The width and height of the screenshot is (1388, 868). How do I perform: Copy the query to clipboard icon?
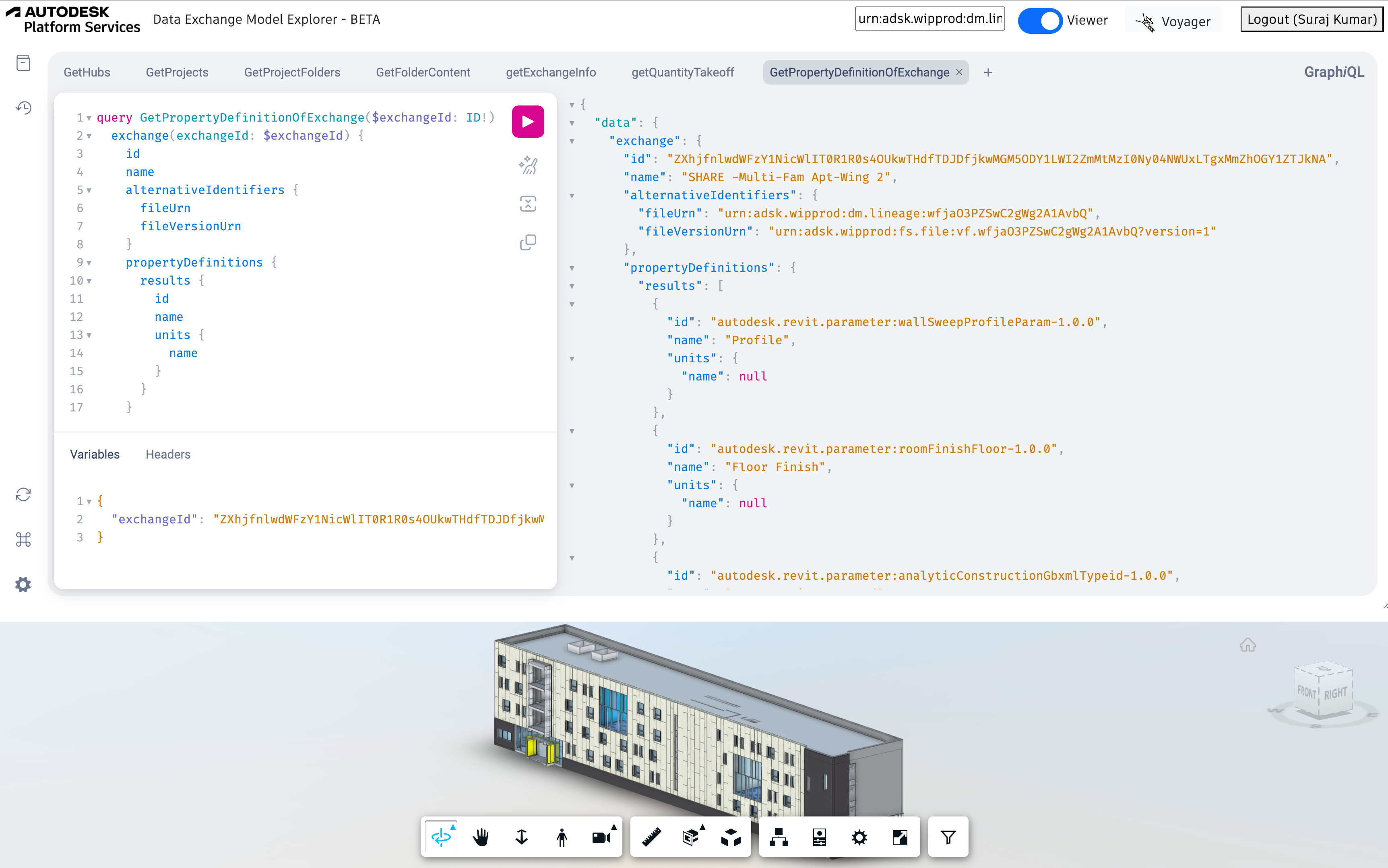tap(527, 242)
